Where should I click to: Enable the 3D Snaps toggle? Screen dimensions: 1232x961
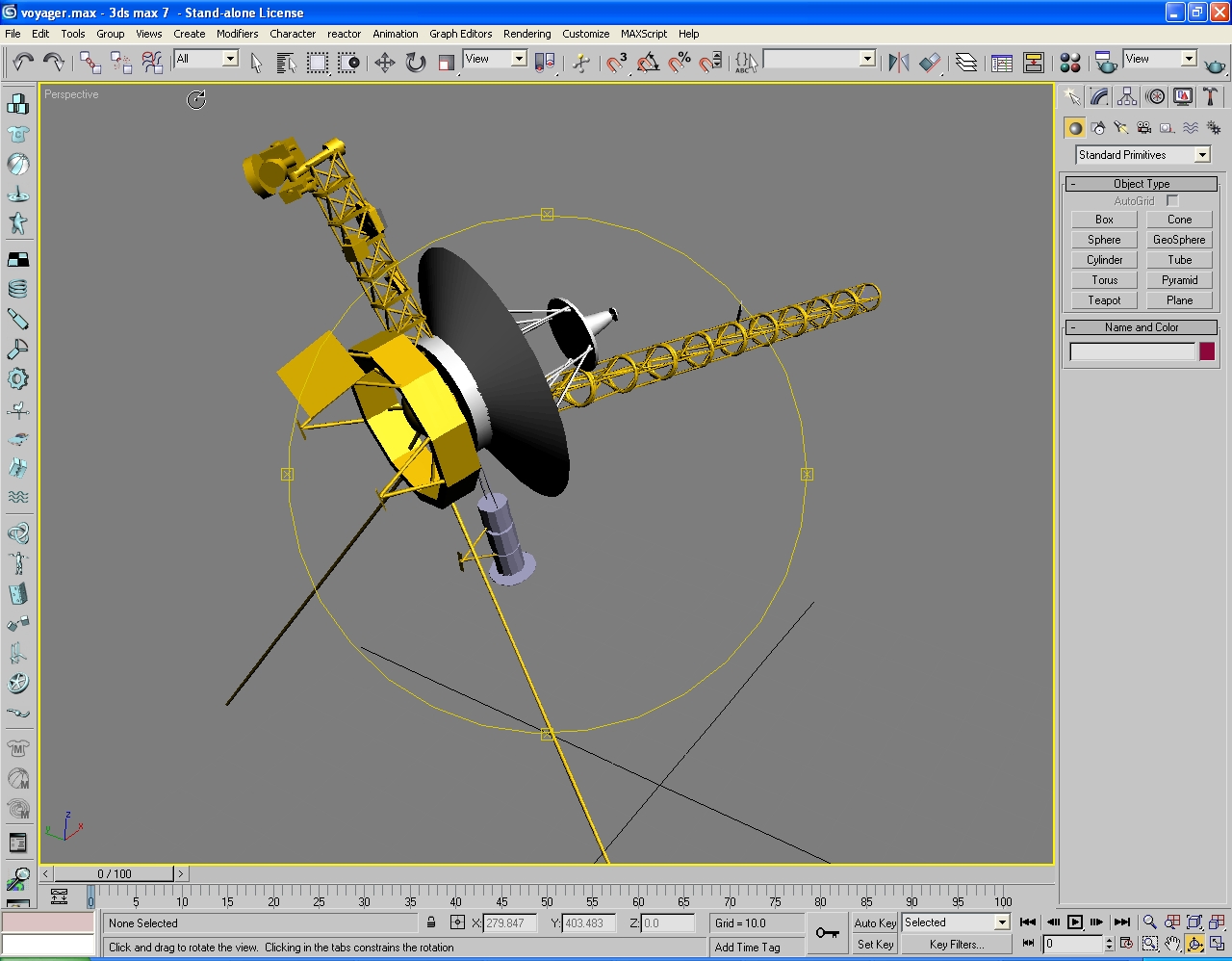point(616,63)
